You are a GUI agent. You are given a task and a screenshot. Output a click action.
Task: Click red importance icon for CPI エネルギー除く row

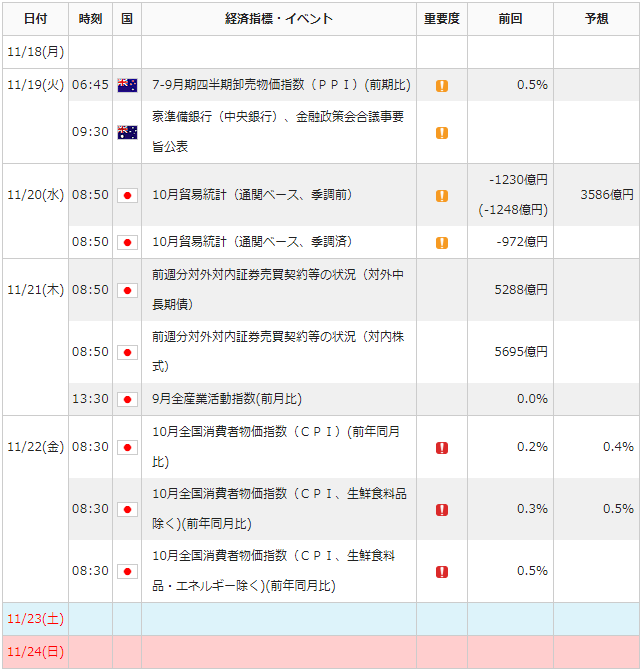click(442, 572)
